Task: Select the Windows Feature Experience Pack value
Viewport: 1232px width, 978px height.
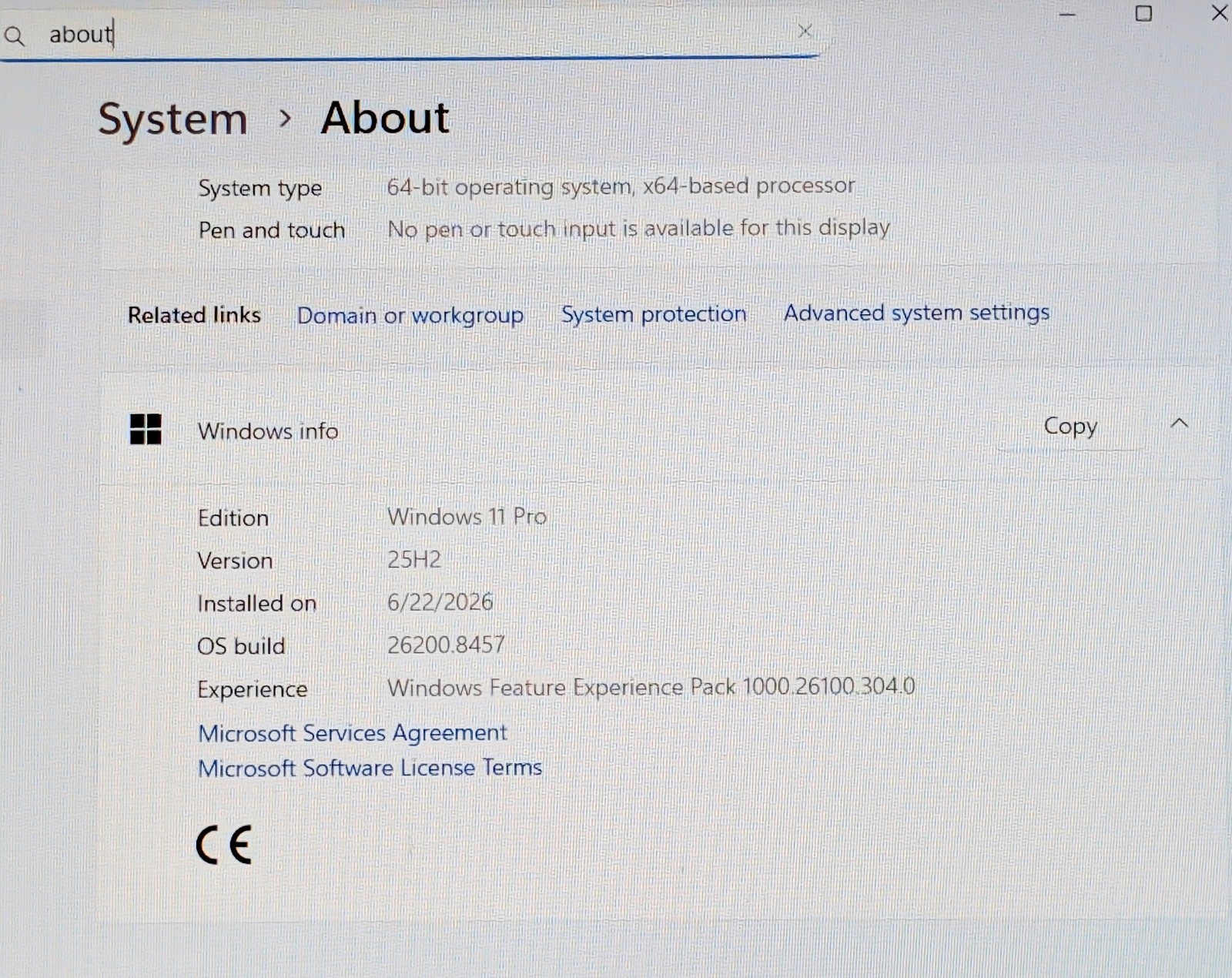Action: coord(651,687)
